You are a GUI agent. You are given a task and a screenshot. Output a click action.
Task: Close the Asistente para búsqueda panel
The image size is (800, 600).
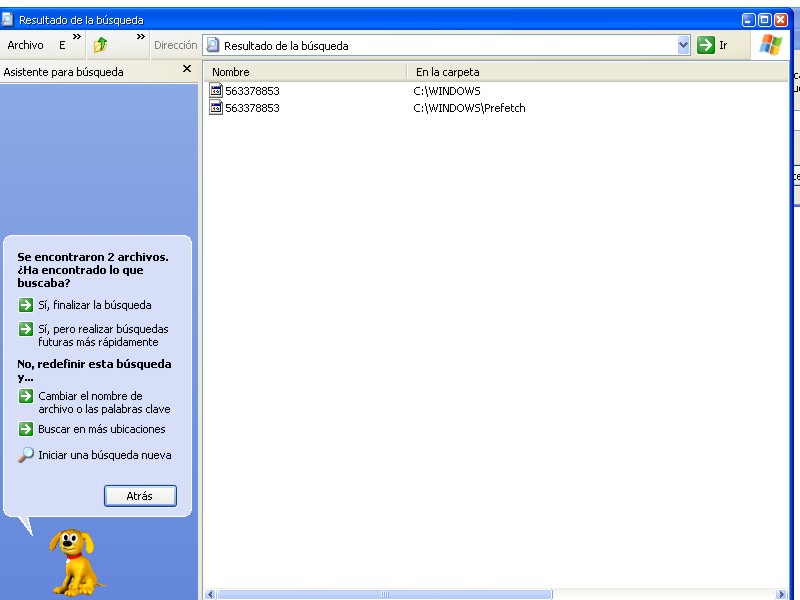(x=187, y=68)
